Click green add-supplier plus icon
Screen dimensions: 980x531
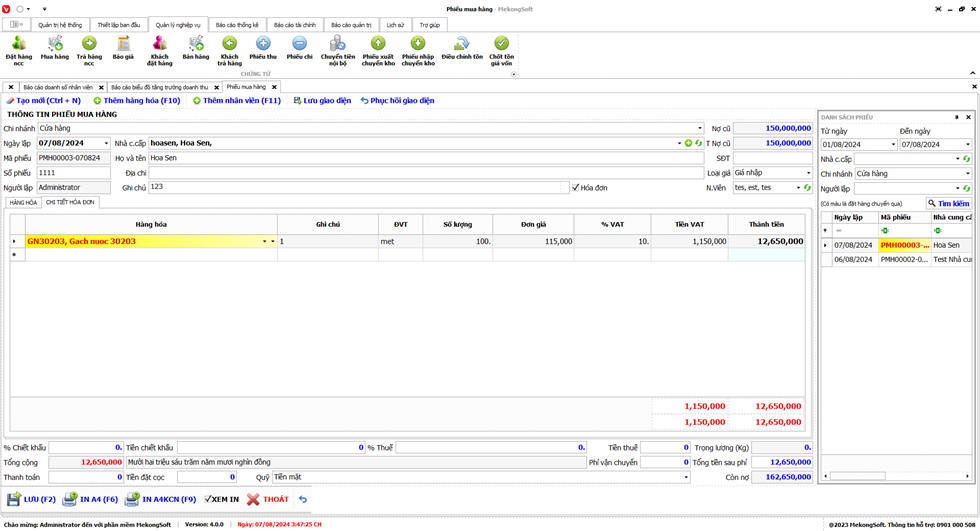(688, 143)
